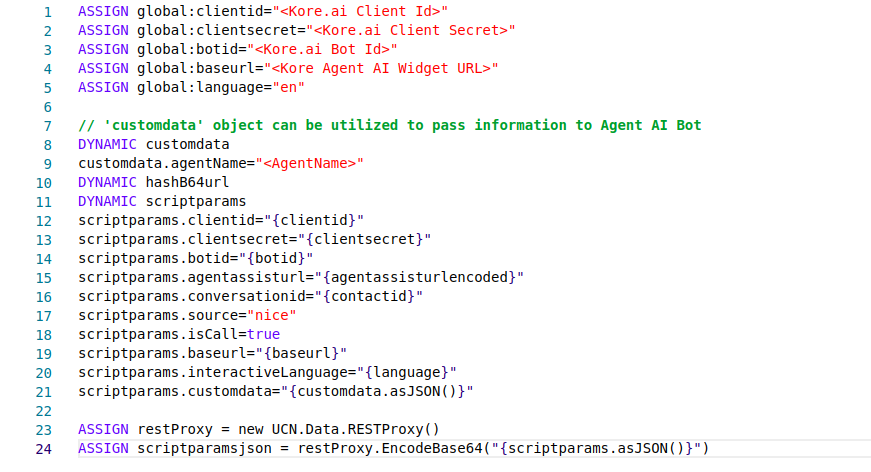Click the DYNAMIC customdata keyword

[107, 144]
